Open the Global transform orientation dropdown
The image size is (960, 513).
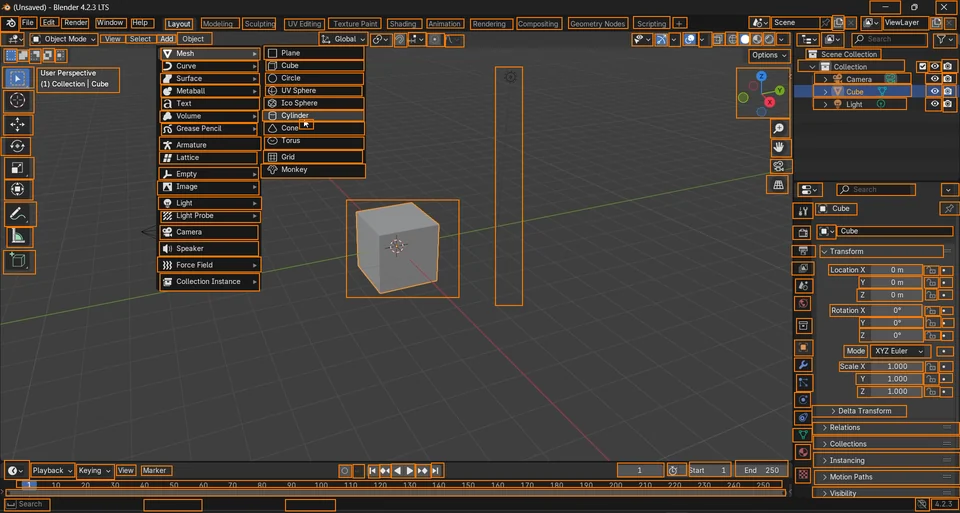pyautogui.click(x=343, y=39)
